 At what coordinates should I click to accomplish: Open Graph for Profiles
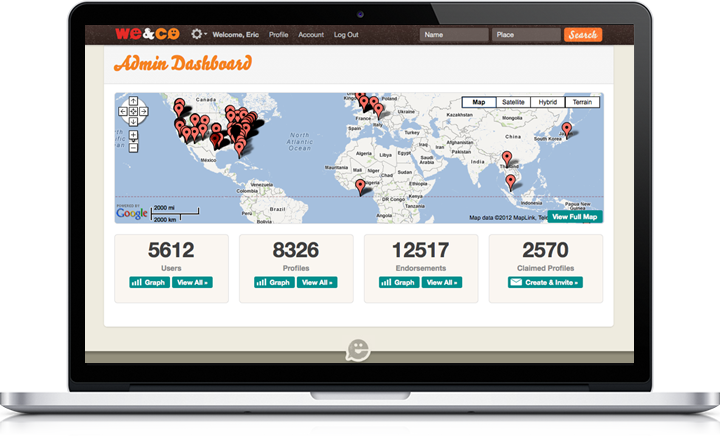(274, 283)
